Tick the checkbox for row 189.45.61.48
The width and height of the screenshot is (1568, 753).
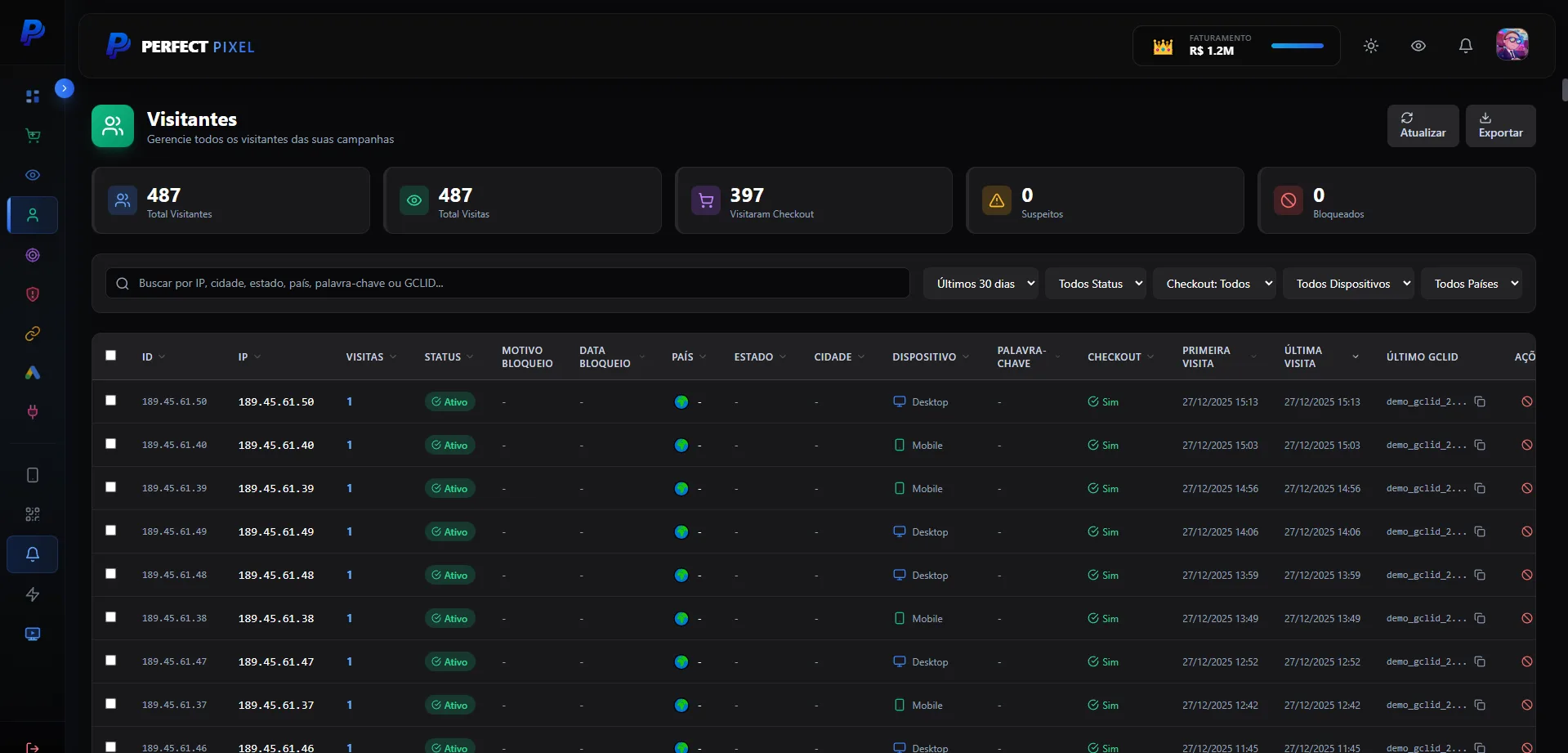point(111,574)
